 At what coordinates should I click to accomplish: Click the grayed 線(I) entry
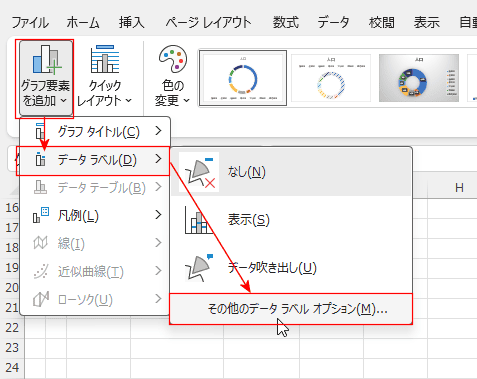(x=95, y=244)
